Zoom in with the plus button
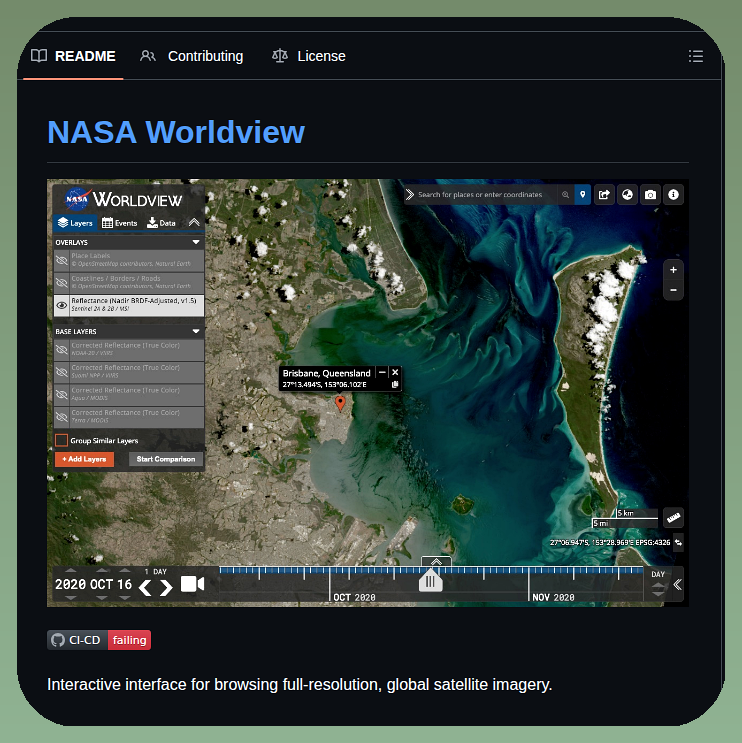Image resolution: width=742 pixels, height=743 pixels. tap(673, 270)
